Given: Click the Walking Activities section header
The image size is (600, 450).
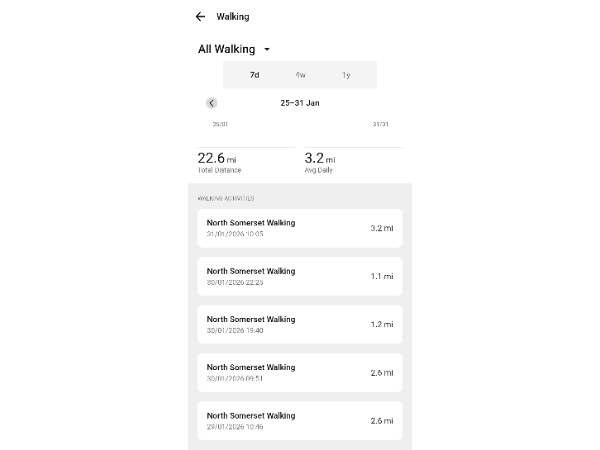Looking at the screenshot, I should pos(226,198).
